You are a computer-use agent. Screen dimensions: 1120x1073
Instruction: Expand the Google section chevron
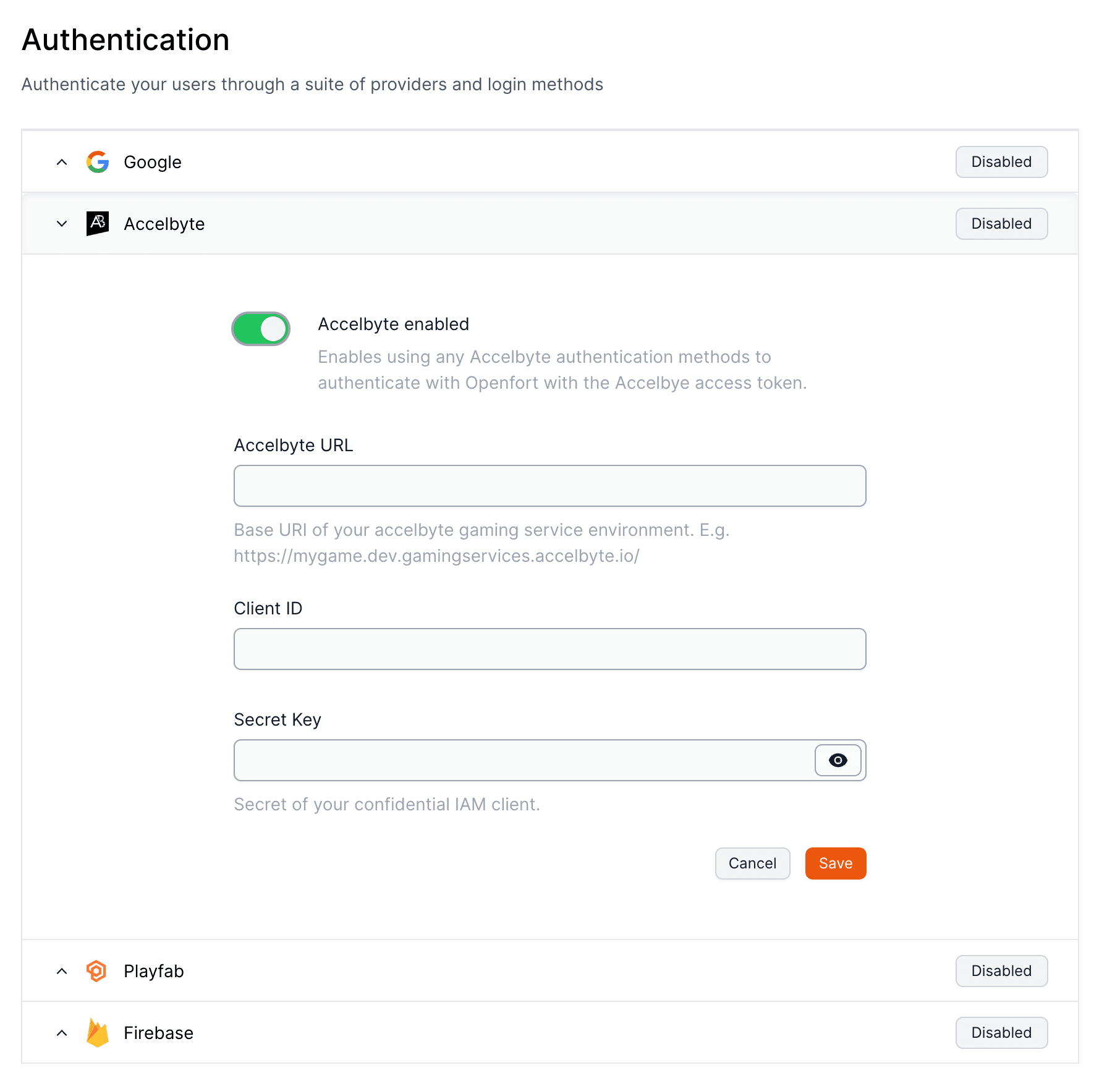click(61, 162)
